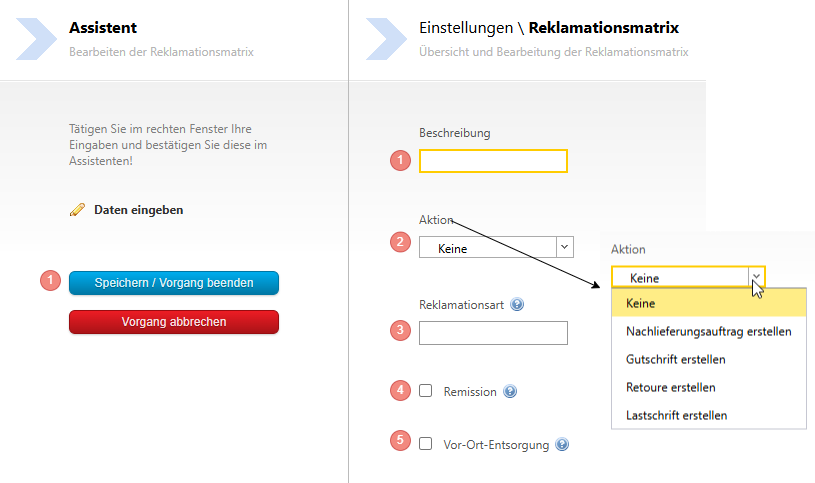Viewport: 815px width, 483px height.
Task: Click step marker 1 beside Beschreibung field
Action: point(401,160)
